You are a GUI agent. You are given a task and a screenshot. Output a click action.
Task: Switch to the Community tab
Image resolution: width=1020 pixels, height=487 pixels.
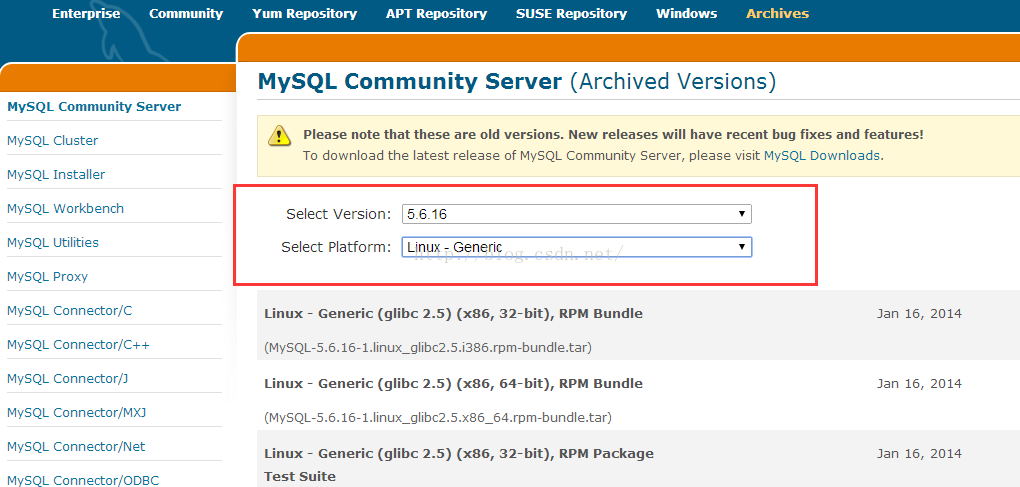pyautogui.click(x=186, y=14)
